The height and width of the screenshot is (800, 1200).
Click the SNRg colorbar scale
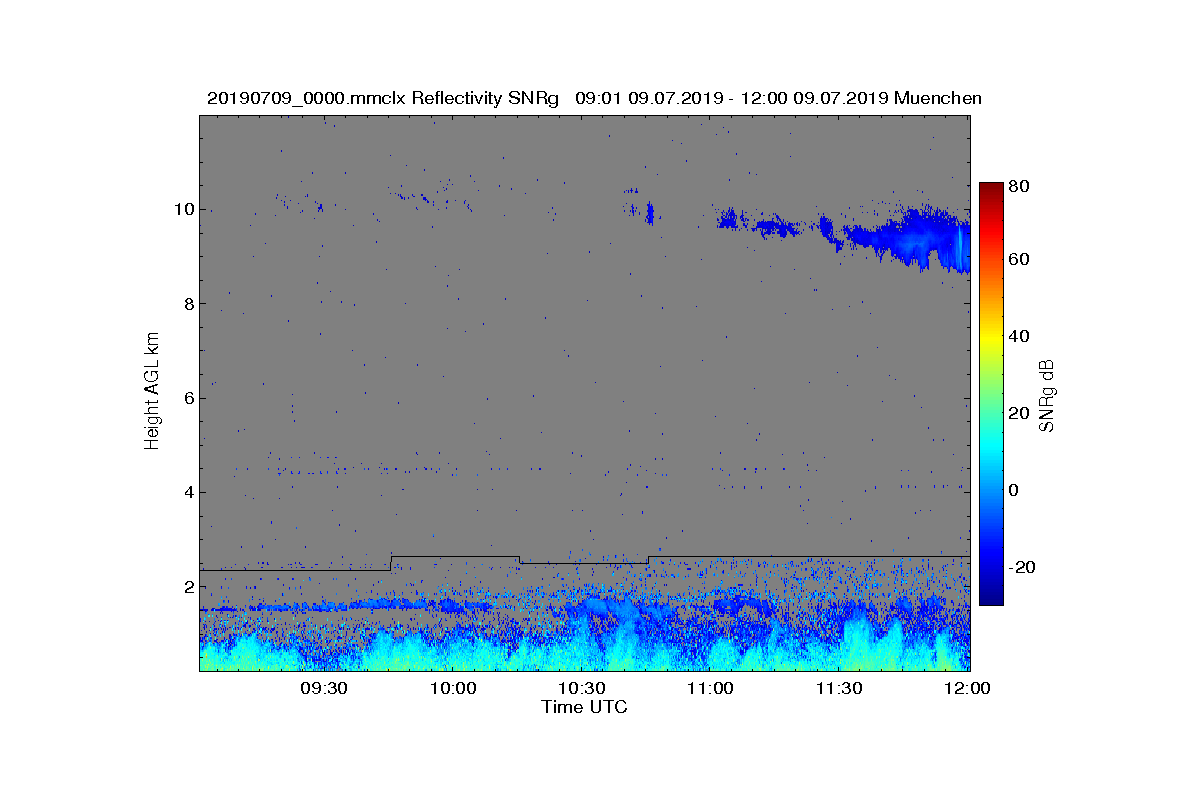(991, 394)
